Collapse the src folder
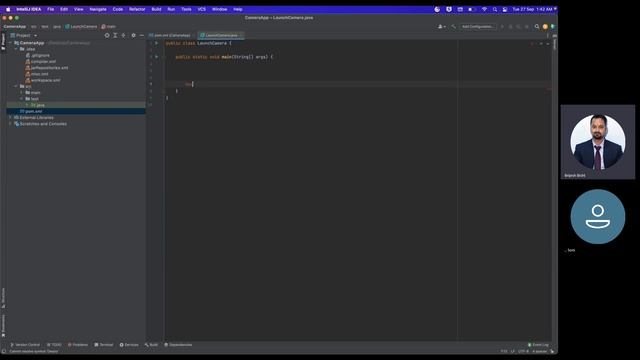 coord(16,87)
